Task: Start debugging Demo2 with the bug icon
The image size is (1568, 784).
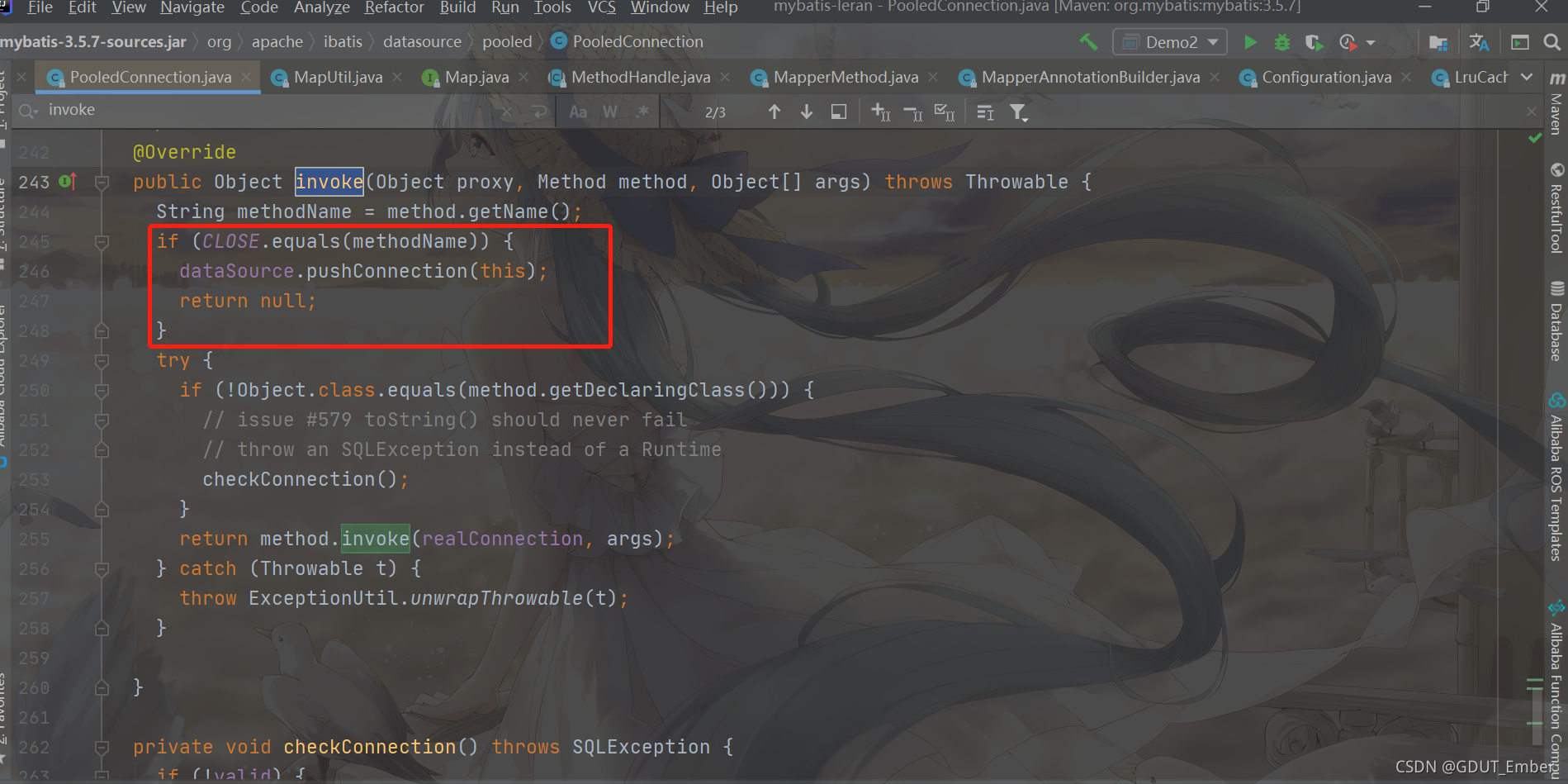Action: (1282, 42)
